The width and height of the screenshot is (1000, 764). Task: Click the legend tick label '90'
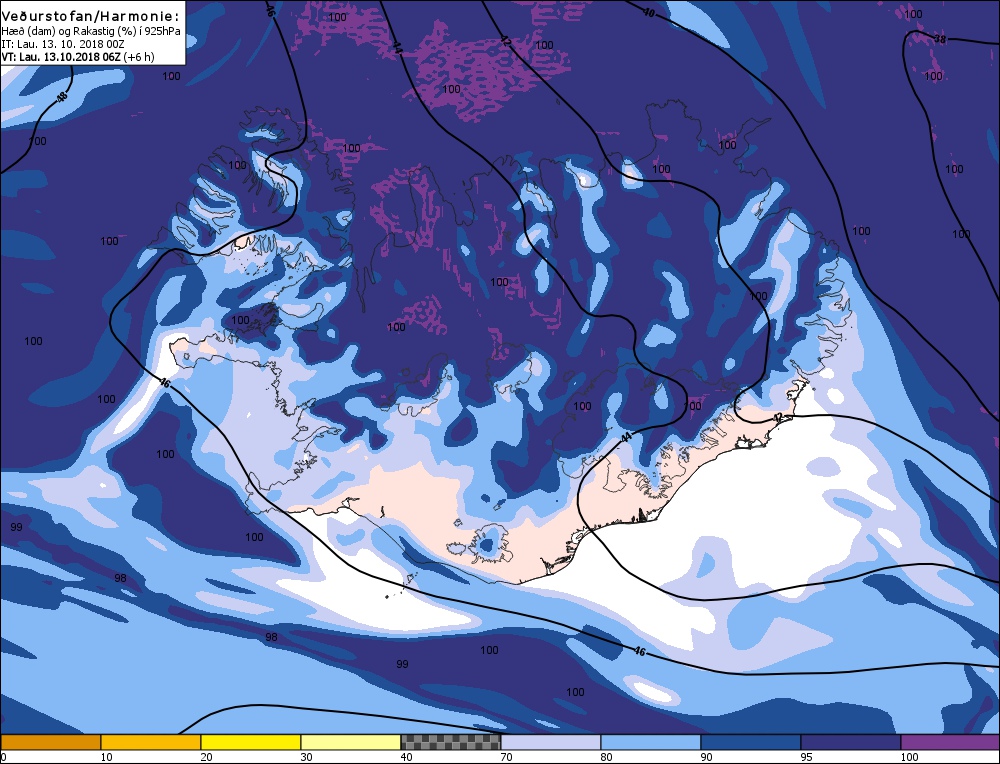tap(707, 757)
